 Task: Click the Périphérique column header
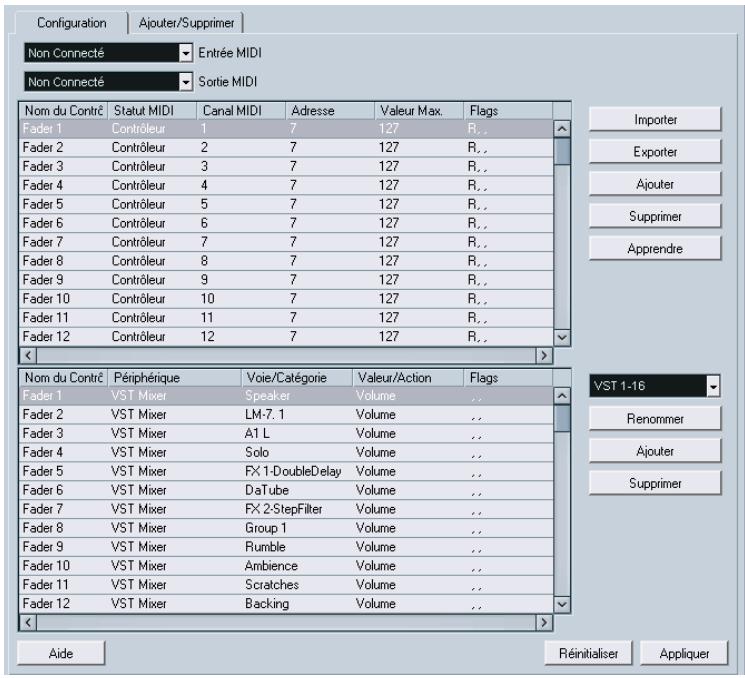tap(174, 378)
